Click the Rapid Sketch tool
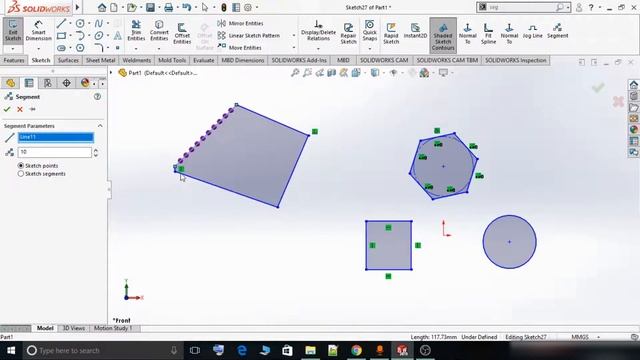 (x=391, y=33)
